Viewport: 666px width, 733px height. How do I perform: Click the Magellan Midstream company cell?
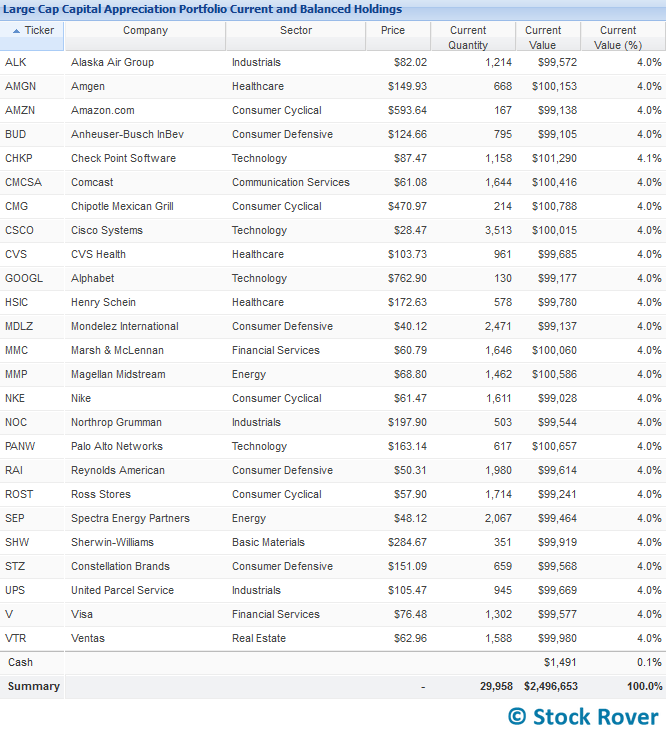(x=118, y=374)
